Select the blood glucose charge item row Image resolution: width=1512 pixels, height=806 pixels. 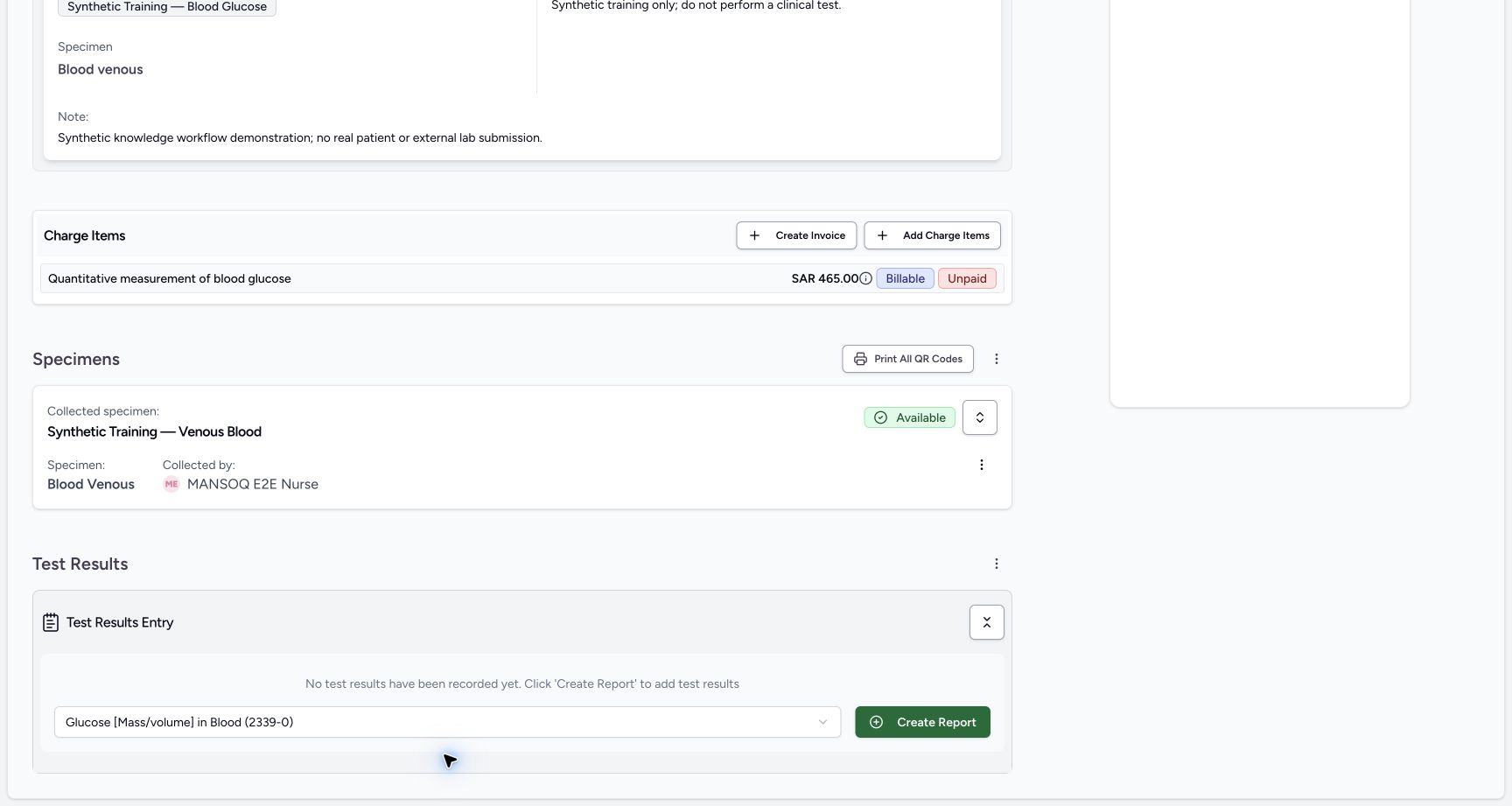pyautogui.click(x=521, y=278)
